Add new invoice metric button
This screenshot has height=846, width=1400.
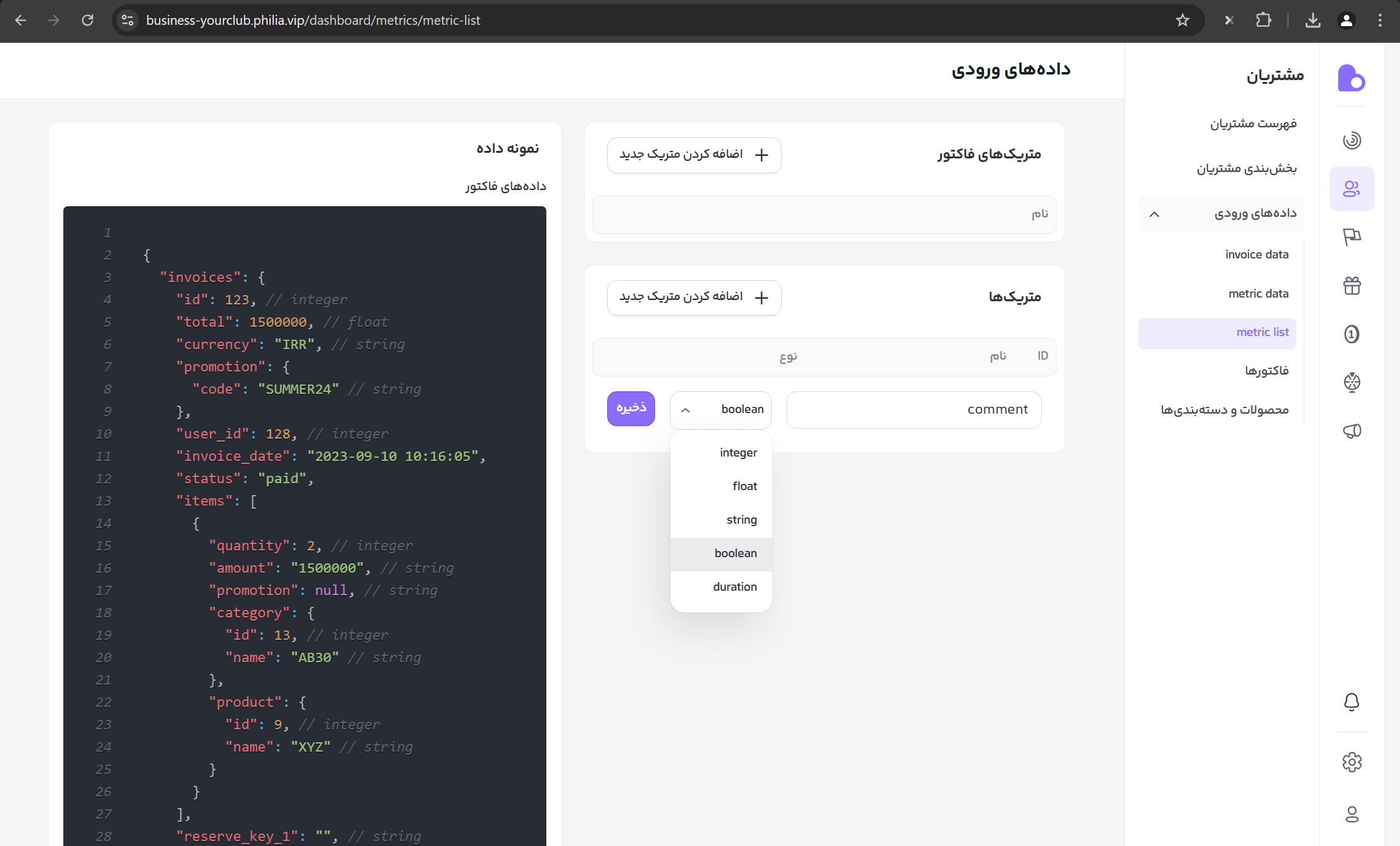pos(693,155)
